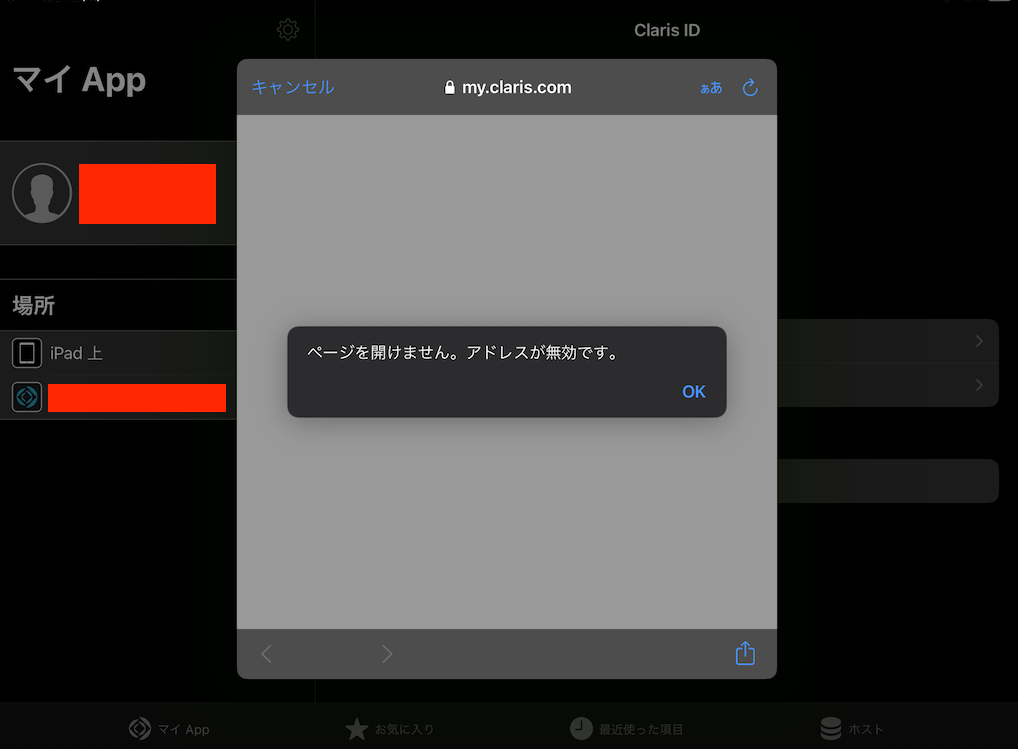
Task: Reload the my.claris.com page
Action: (x=750, y=87)
